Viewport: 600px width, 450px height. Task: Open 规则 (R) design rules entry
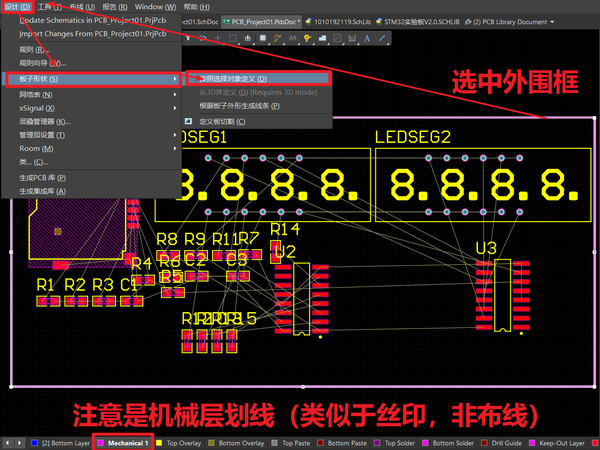92,50
